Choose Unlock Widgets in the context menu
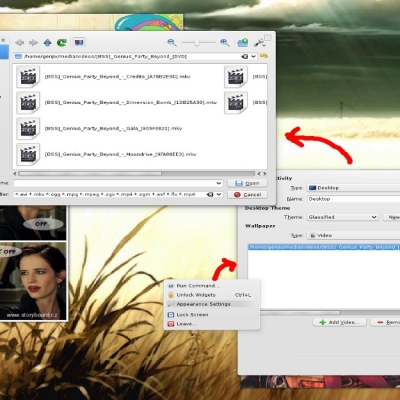This screenshot has height=400, width=400. pos(213,295)
